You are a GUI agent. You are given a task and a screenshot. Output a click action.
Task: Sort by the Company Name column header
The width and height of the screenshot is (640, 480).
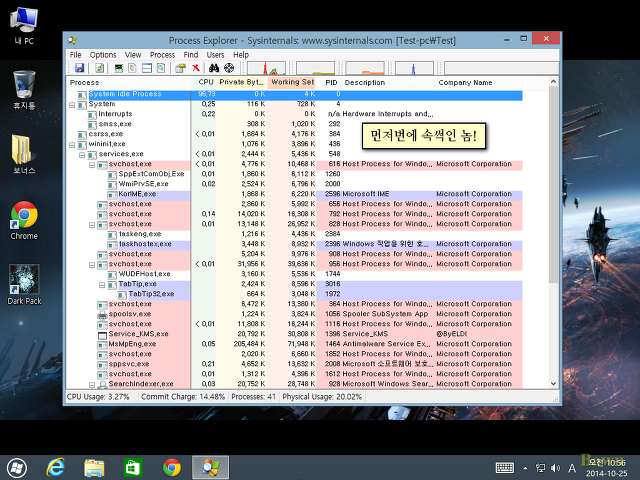tap(478, 82)
